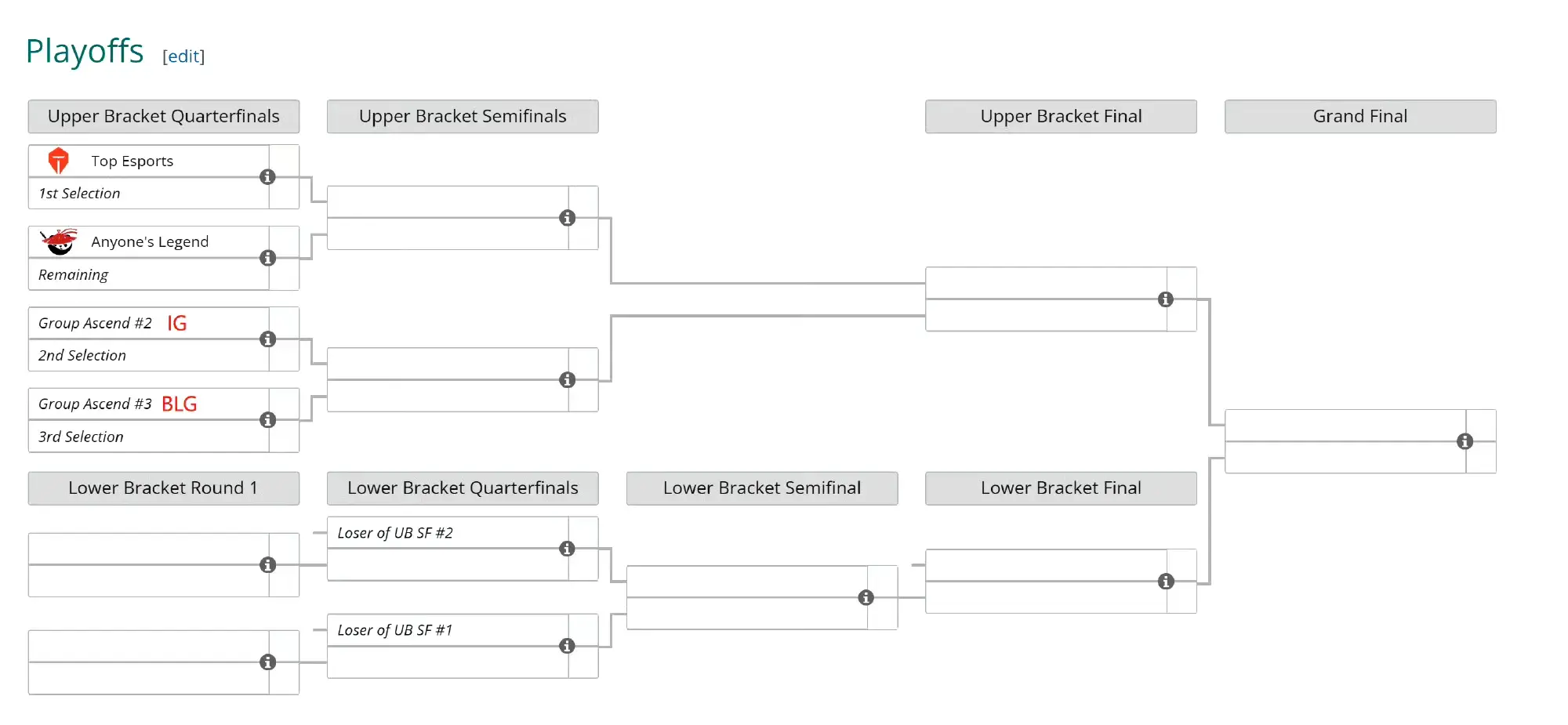
Task: Open match info icon for Top Esports quarterfinal
Action: [267, 177]
